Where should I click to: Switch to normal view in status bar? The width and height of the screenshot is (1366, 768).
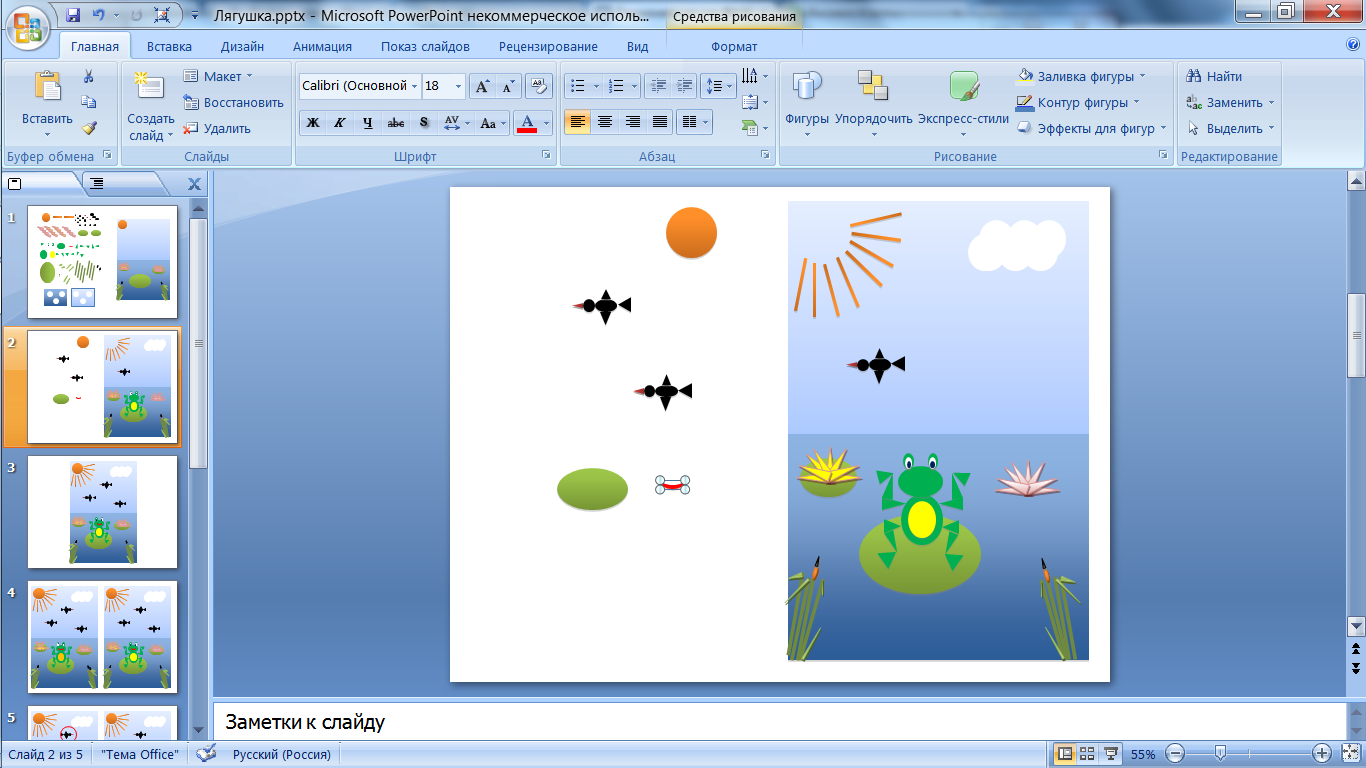(1065, 753)
